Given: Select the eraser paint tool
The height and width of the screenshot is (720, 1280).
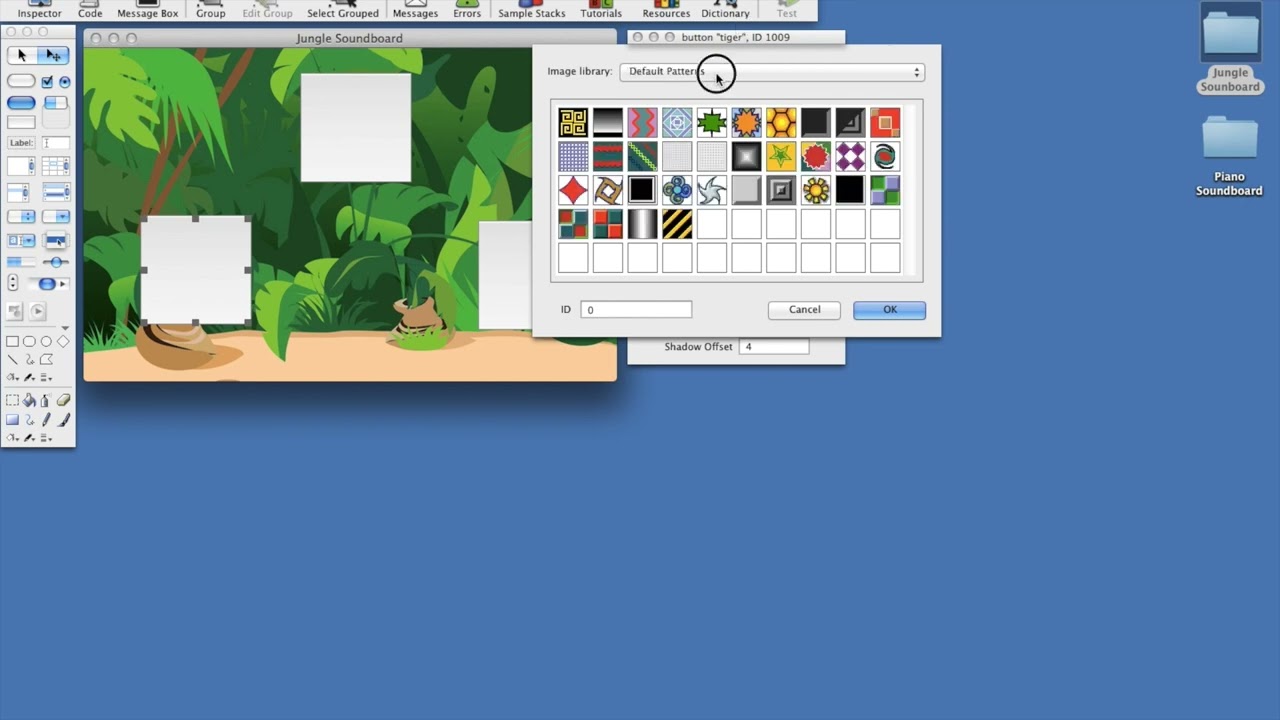Looking at the screenshot, I should [x=63, y=400].
